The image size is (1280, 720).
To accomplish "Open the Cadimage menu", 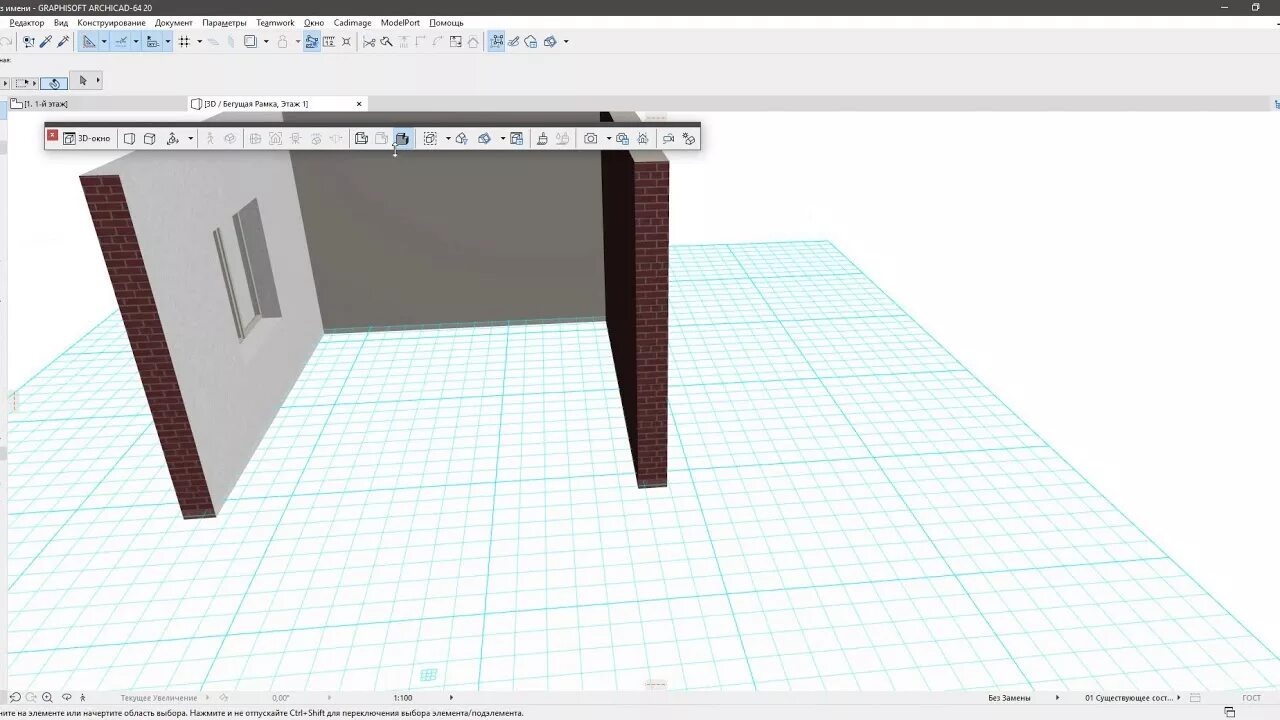I will tap(353, 22).
